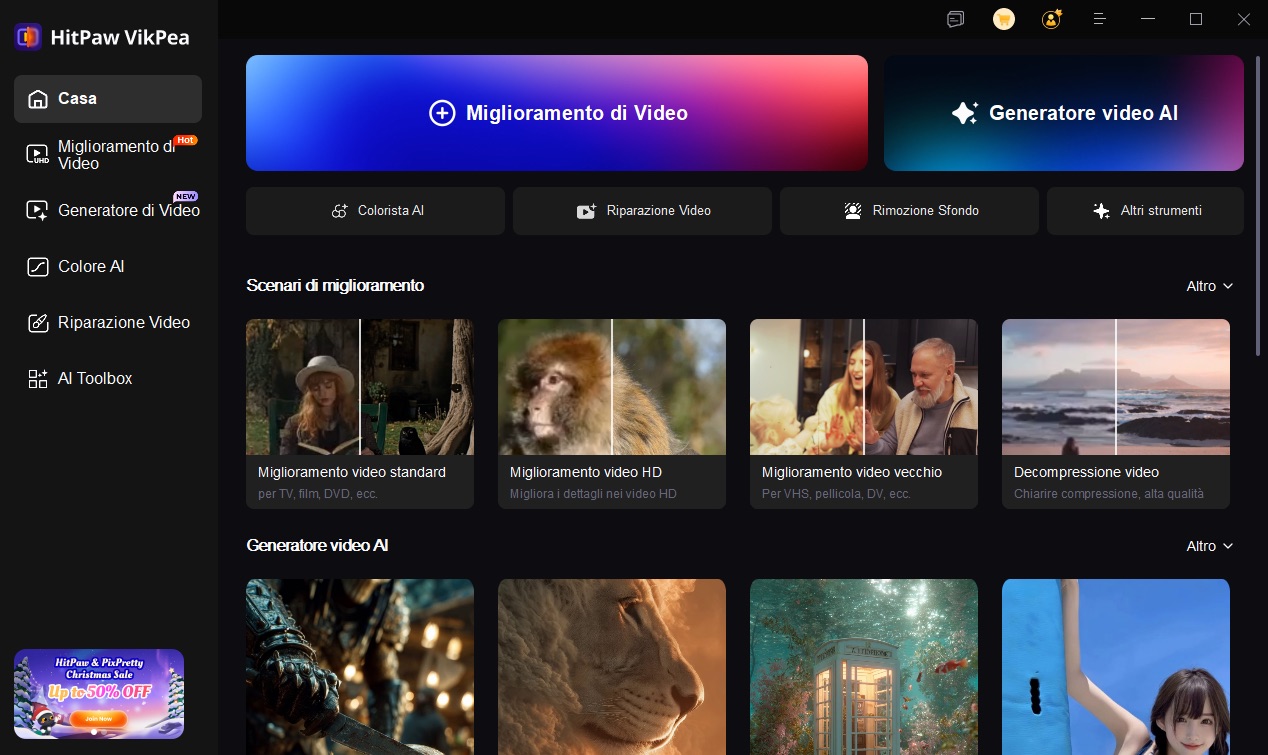Open the feedback chat icon in the title bar
This screenshot has width=1268, height=755.
955,19
